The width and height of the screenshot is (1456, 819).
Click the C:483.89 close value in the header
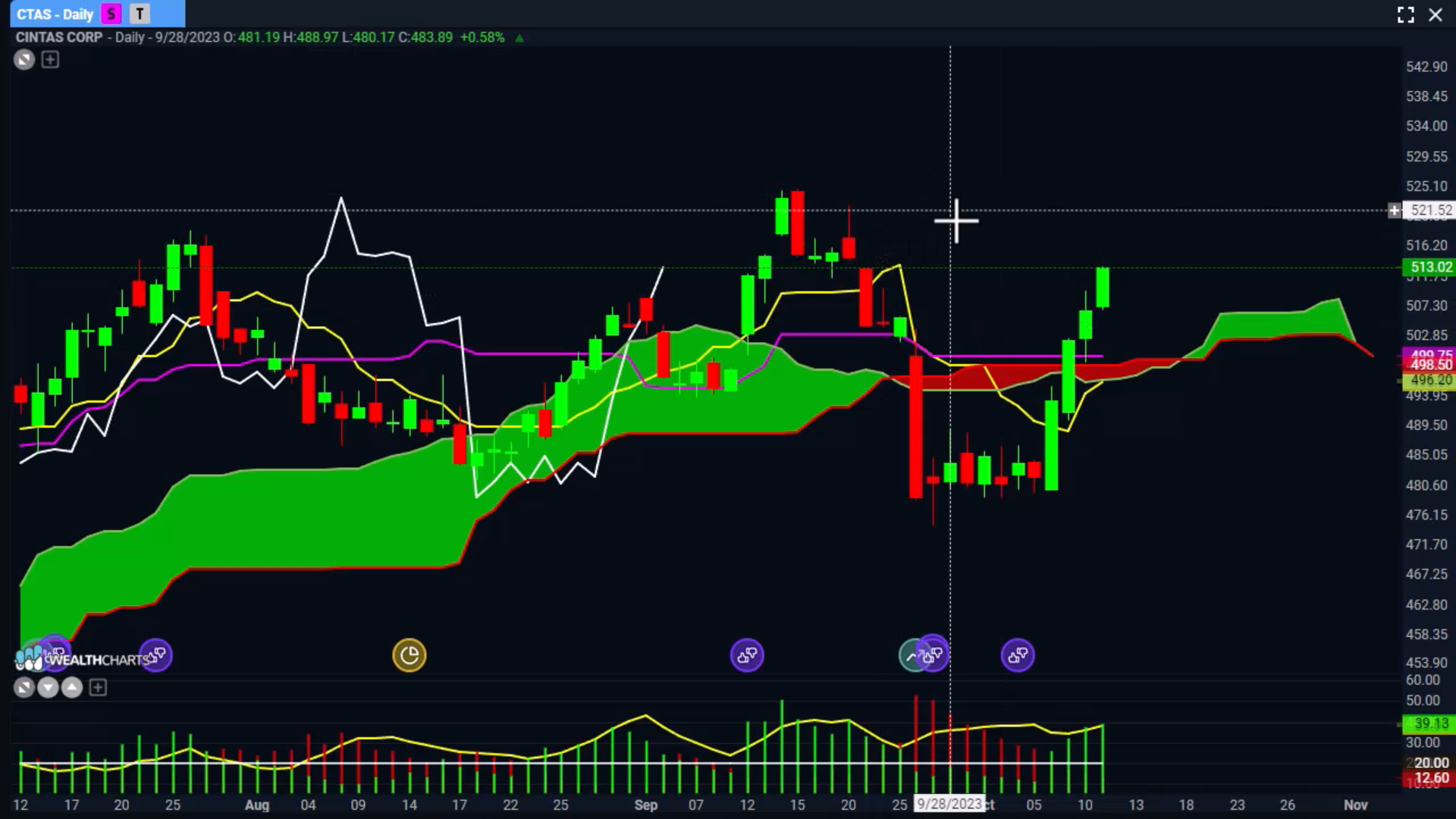pos(425,37)
